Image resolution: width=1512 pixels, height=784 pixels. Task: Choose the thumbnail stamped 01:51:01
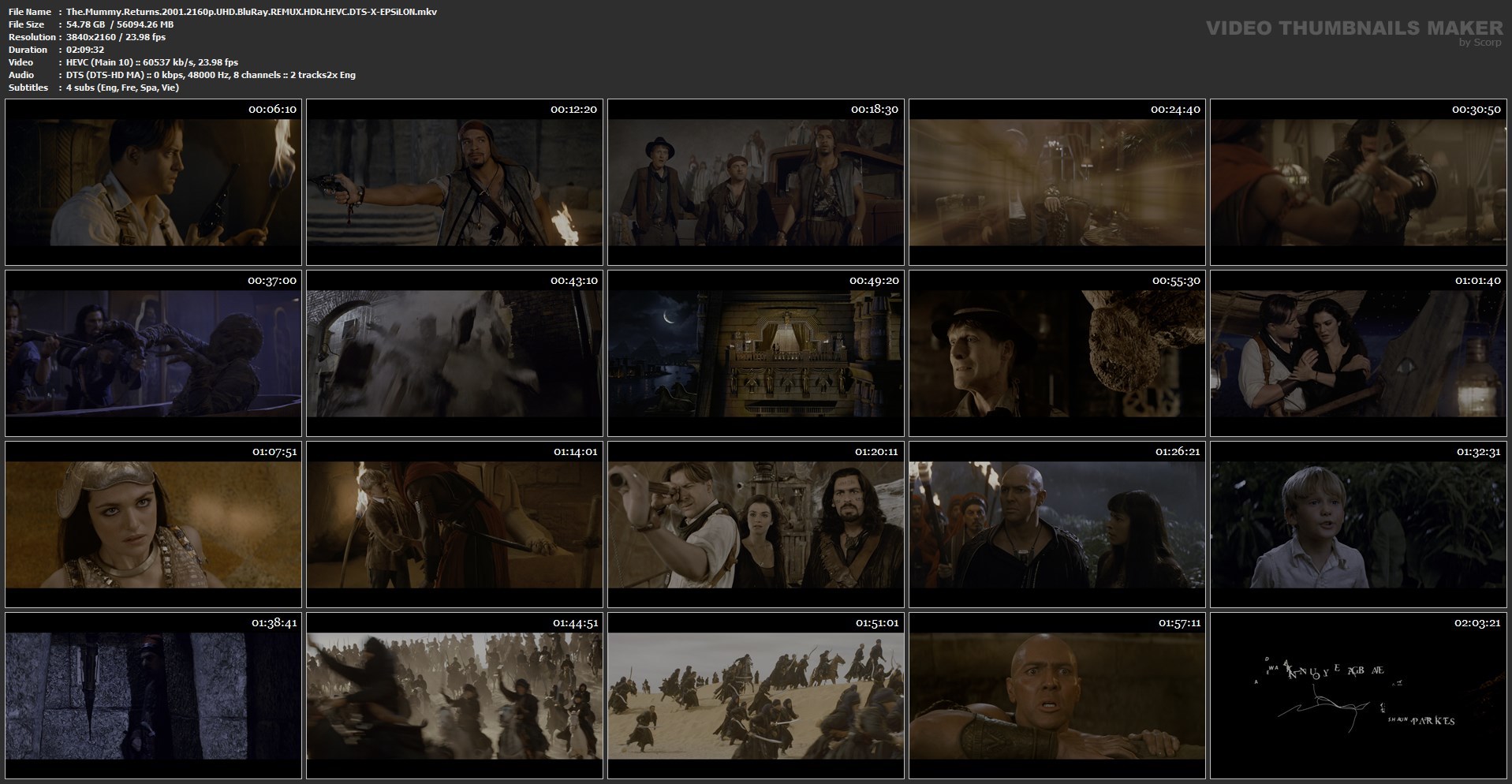pos(756,696)
